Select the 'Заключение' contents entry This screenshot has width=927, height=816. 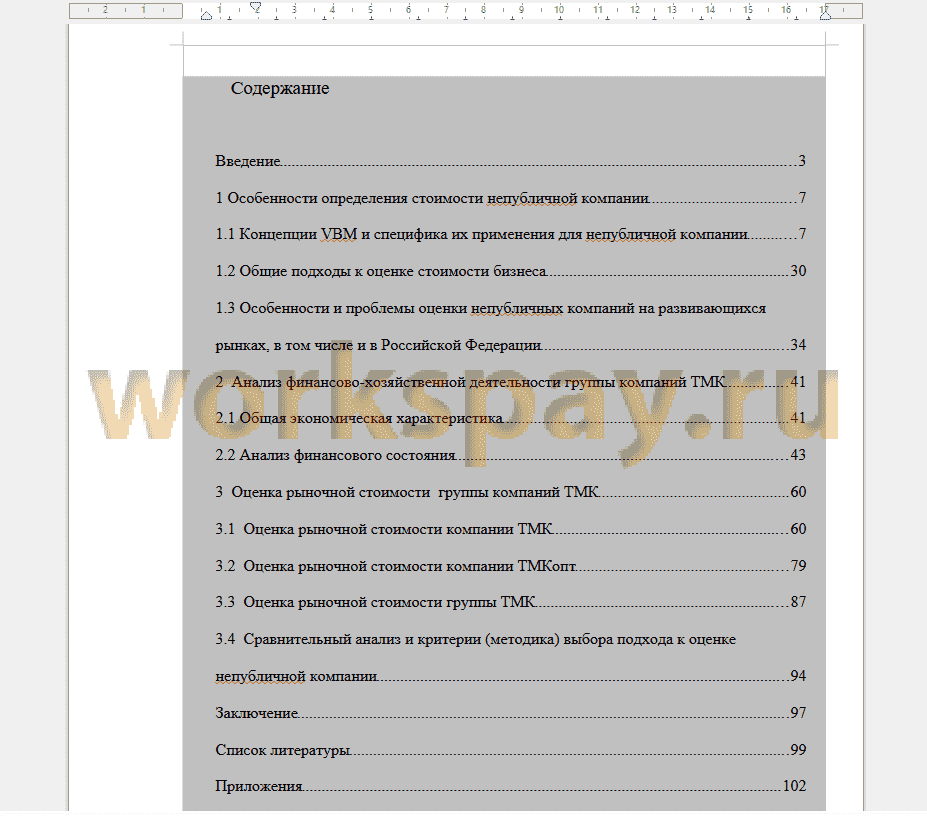[510, 713]
